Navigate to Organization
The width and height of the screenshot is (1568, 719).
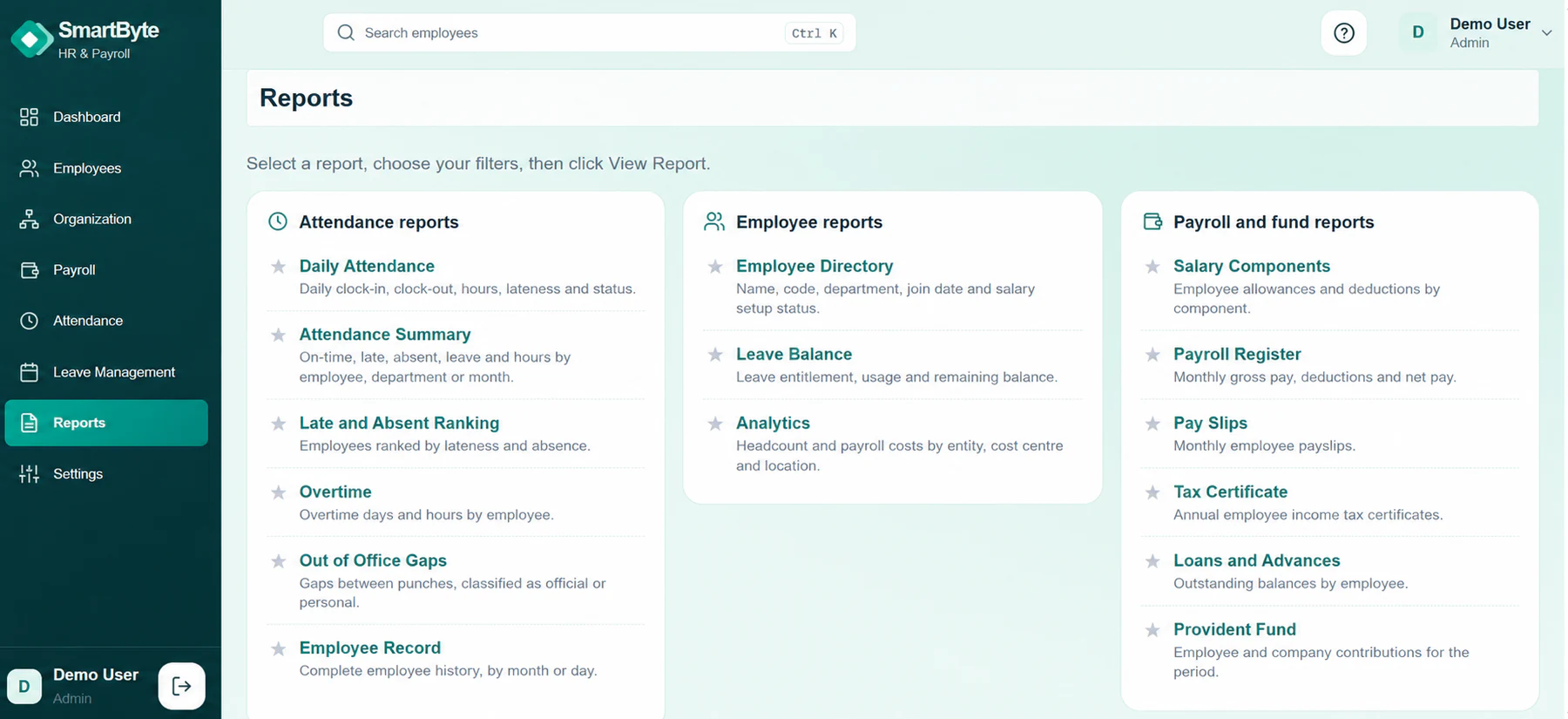106,219
